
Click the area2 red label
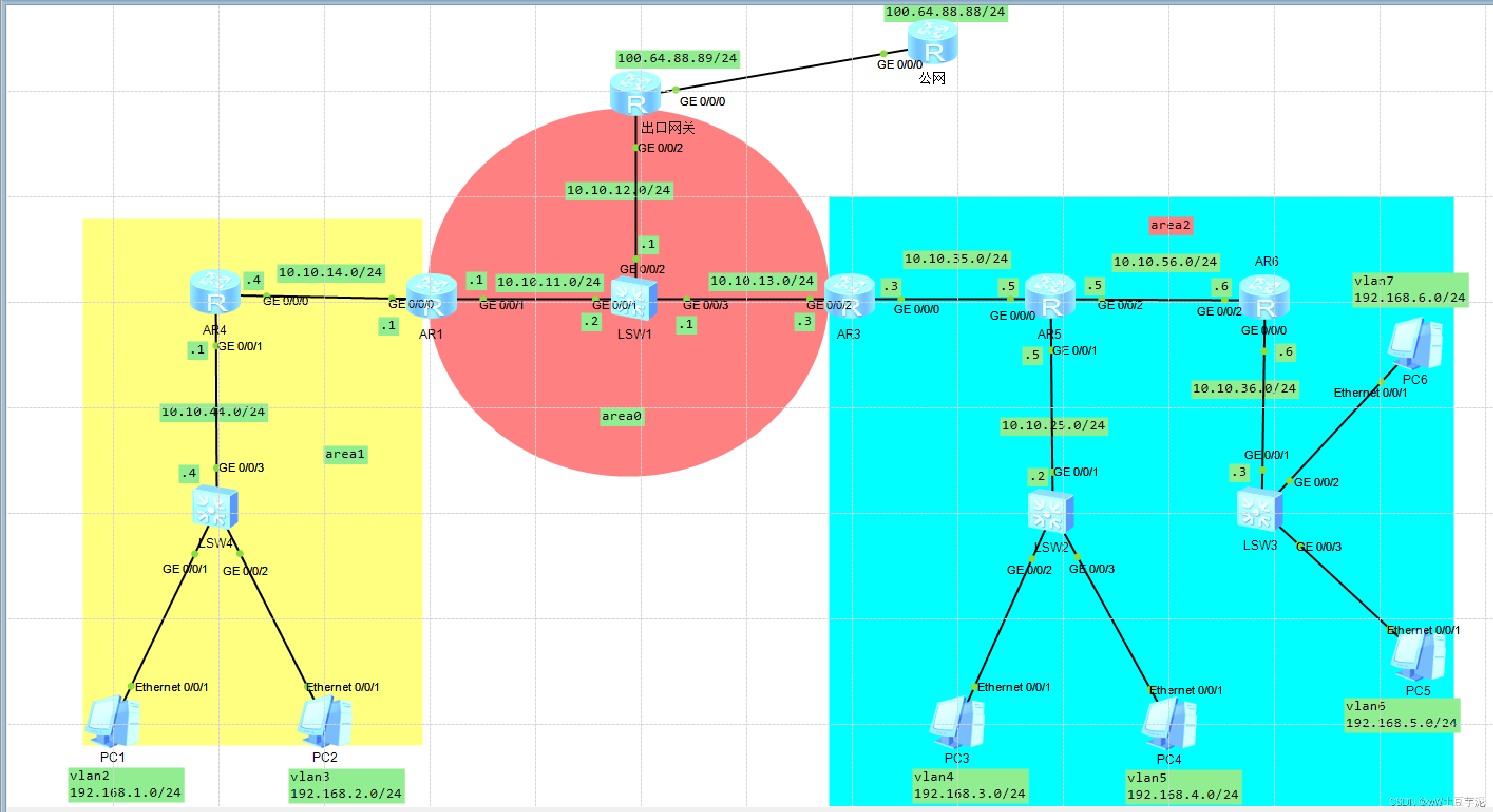click(x=1170, y=225)
